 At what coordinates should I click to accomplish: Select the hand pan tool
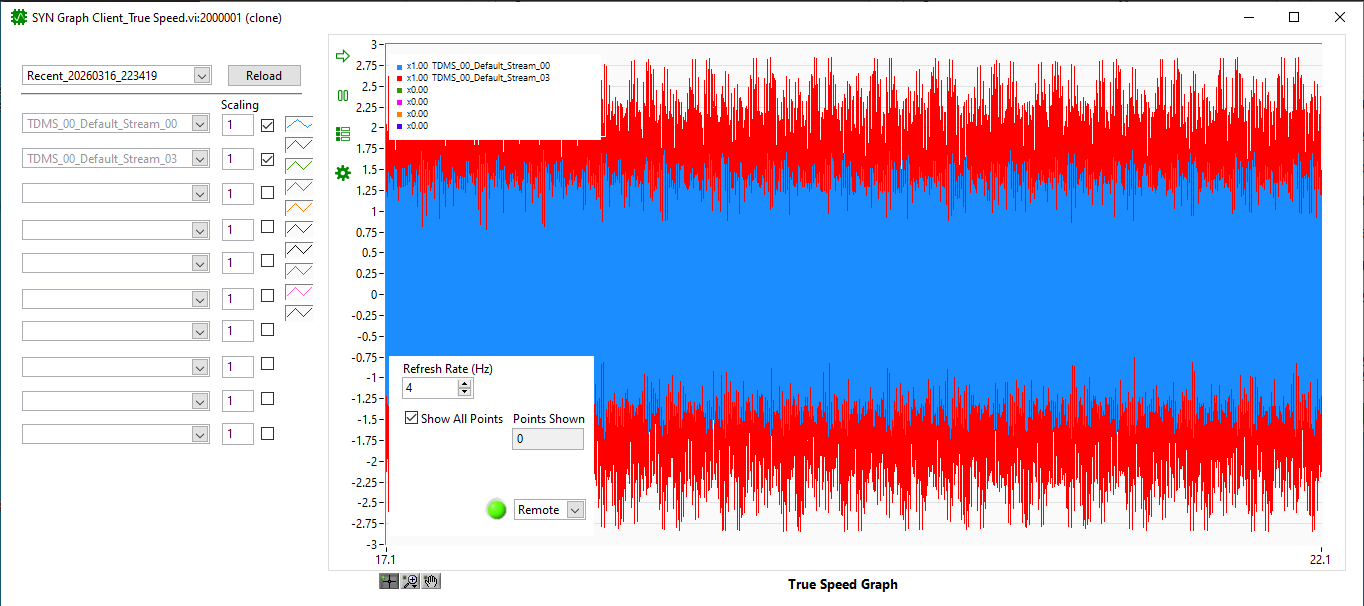[x=431, y=581]
